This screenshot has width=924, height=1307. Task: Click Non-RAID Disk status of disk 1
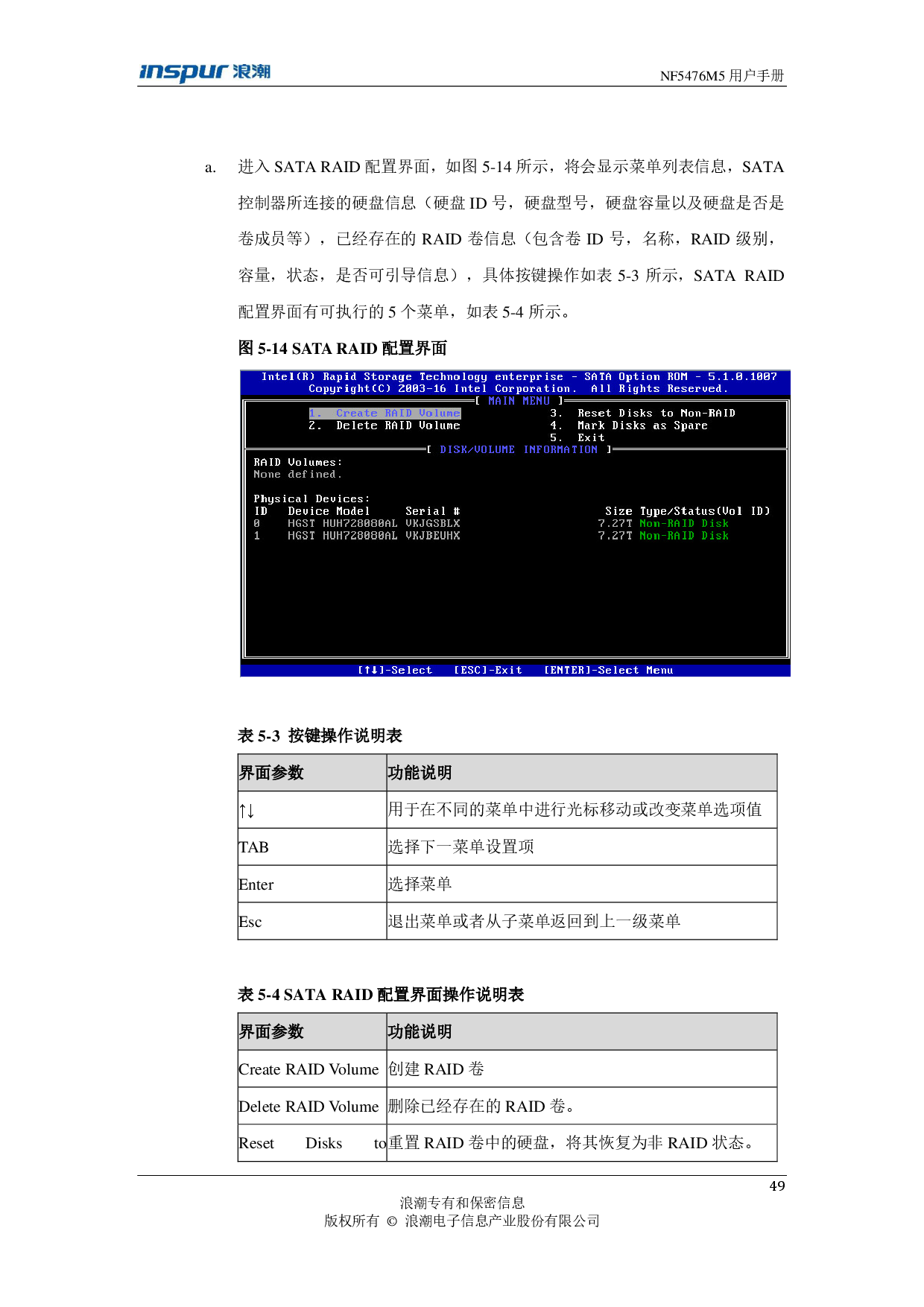[x=683, y=536]
